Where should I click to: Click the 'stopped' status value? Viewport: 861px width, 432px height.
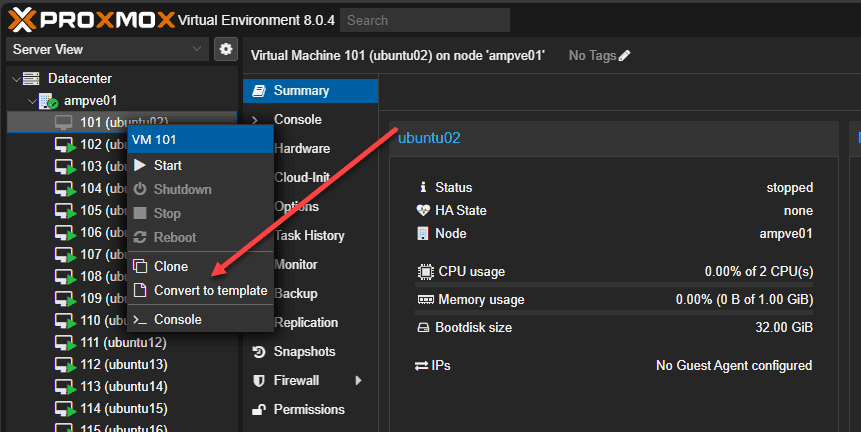pyautogui.click(x=790, y=188)
